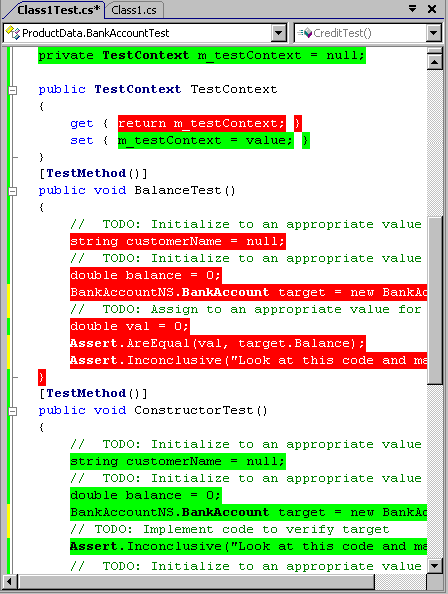Image resolution: width=448 pixels, height=594 pixels.
Task: Open the CreditTest() member dropdown arrow
Action: (x=434, y=33)
